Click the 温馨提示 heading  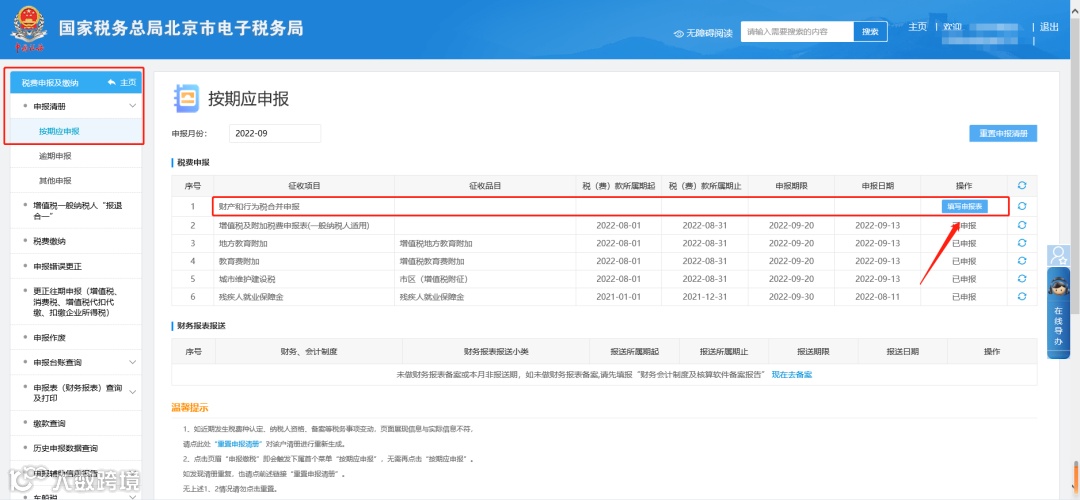click(190, 408)
